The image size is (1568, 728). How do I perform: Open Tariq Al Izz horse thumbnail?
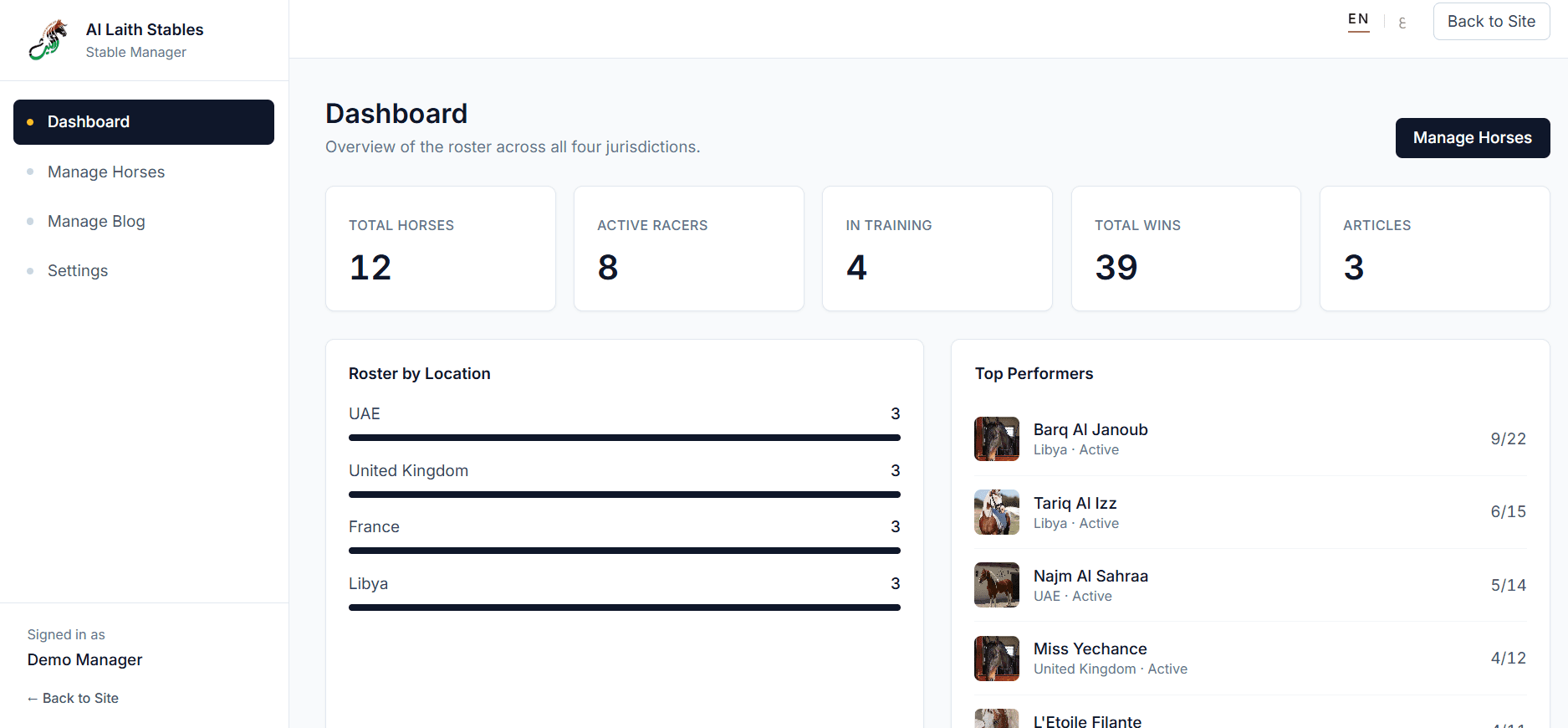pos(997,512)
